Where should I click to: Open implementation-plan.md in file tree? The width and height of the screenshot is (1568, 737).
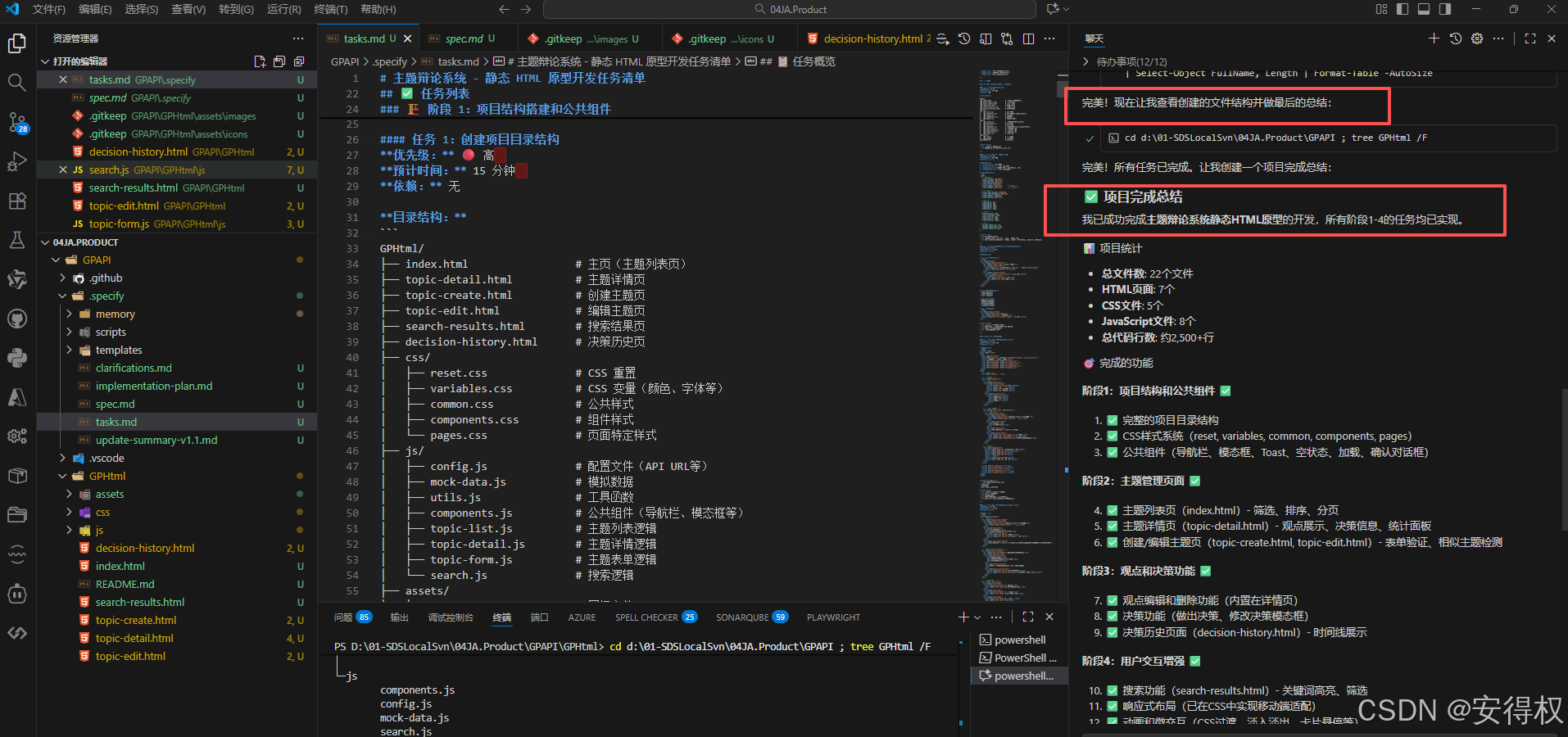(154, 386)
